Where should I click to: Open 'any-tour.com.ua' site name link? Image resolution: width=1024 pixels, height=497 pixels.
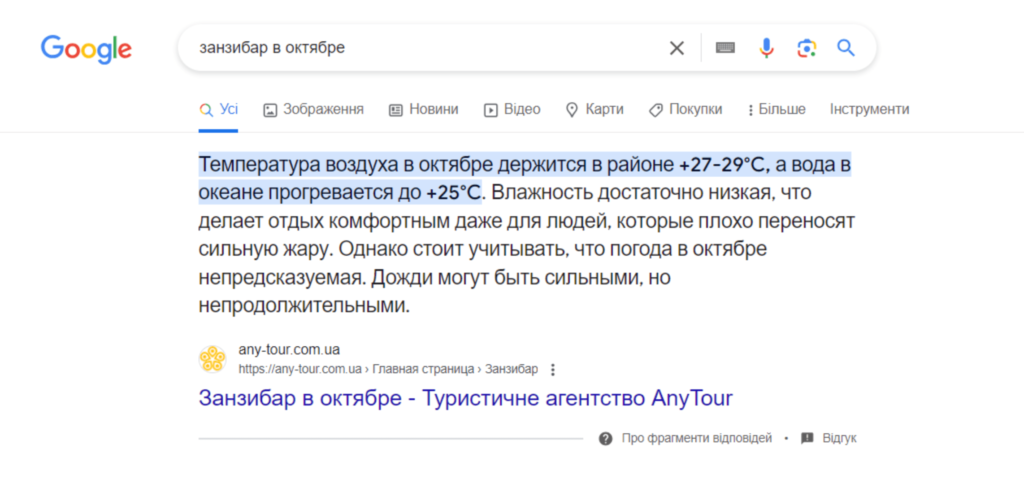pos(289,350)
